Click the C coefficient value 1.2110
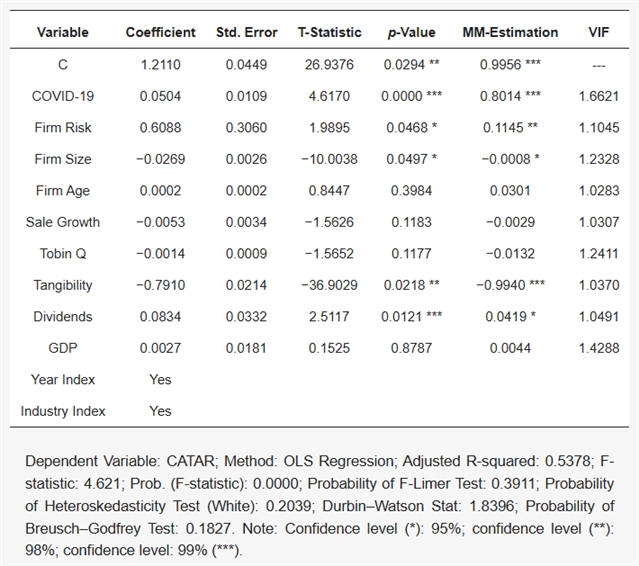Screen dimensions: 639x566 click(160, 65)
